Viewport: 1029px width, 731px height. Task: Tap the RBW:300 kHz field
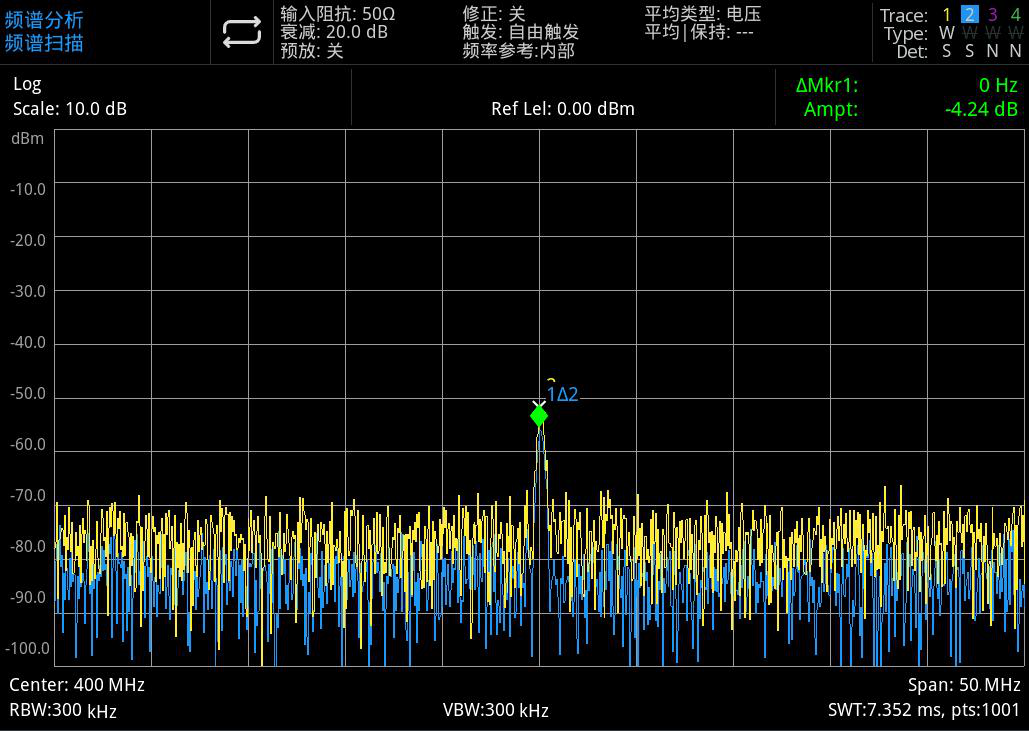click(63, 710)
